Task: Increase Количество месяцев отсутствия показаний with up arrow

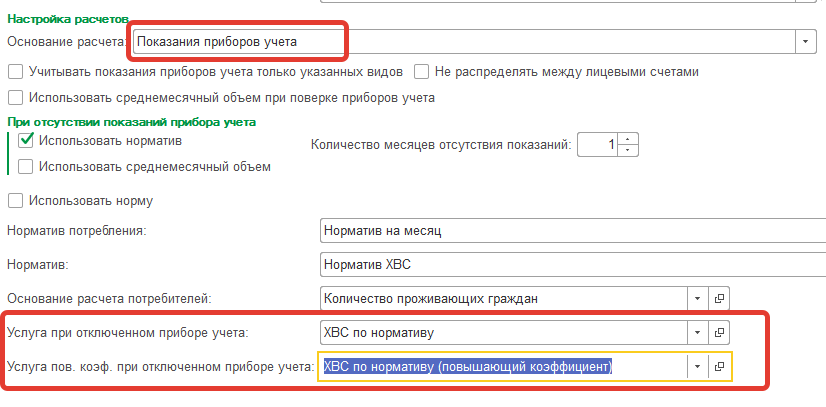Action: pyautogui.click(x=628, y=139)
